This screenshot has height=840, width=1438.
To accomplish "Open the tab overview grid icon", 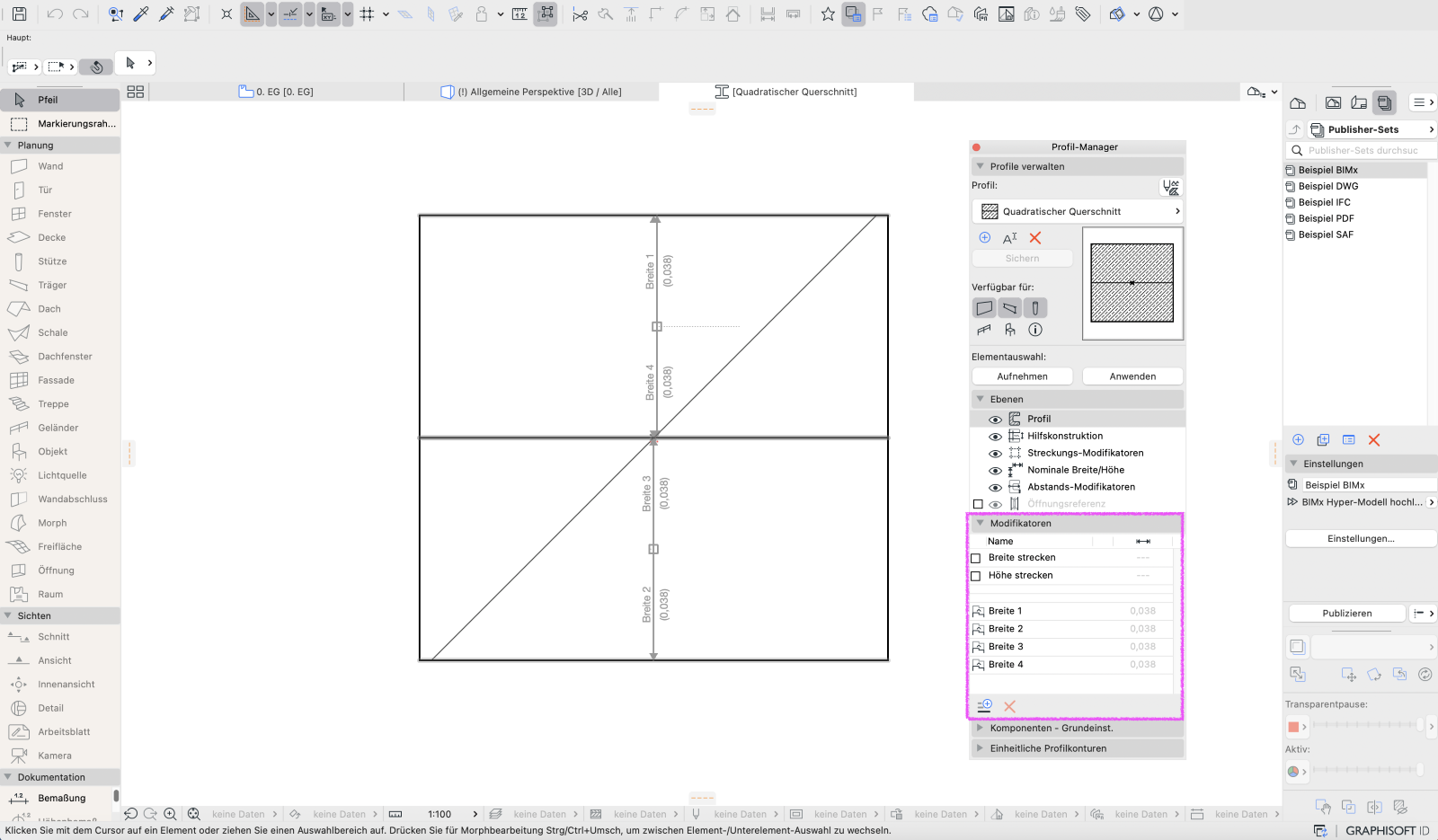I will point(136,92).
